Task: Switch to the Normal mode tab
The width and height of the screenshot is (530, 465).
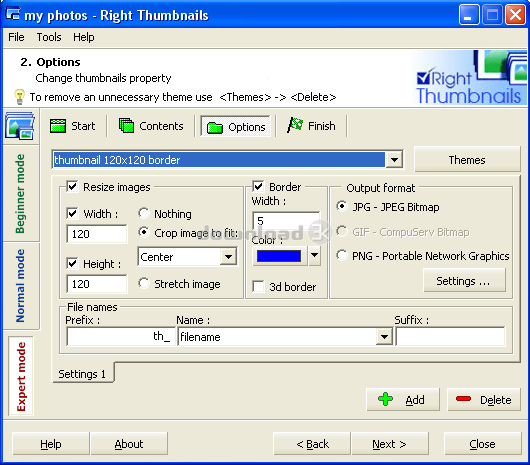Action: (x=21, y=286)
